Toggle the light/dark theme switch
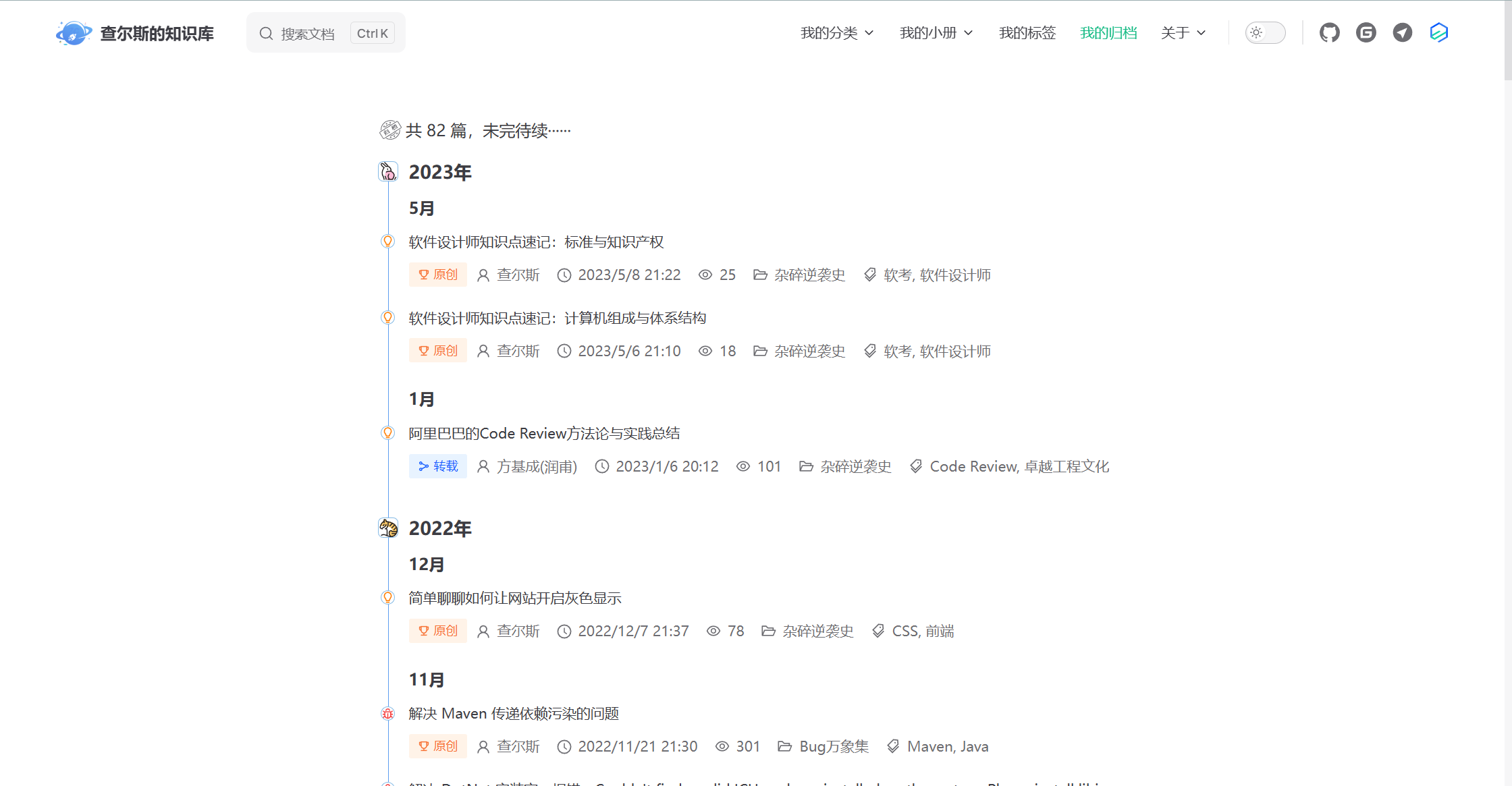Screen dimensions: 1512x786 coord(1265,32)
